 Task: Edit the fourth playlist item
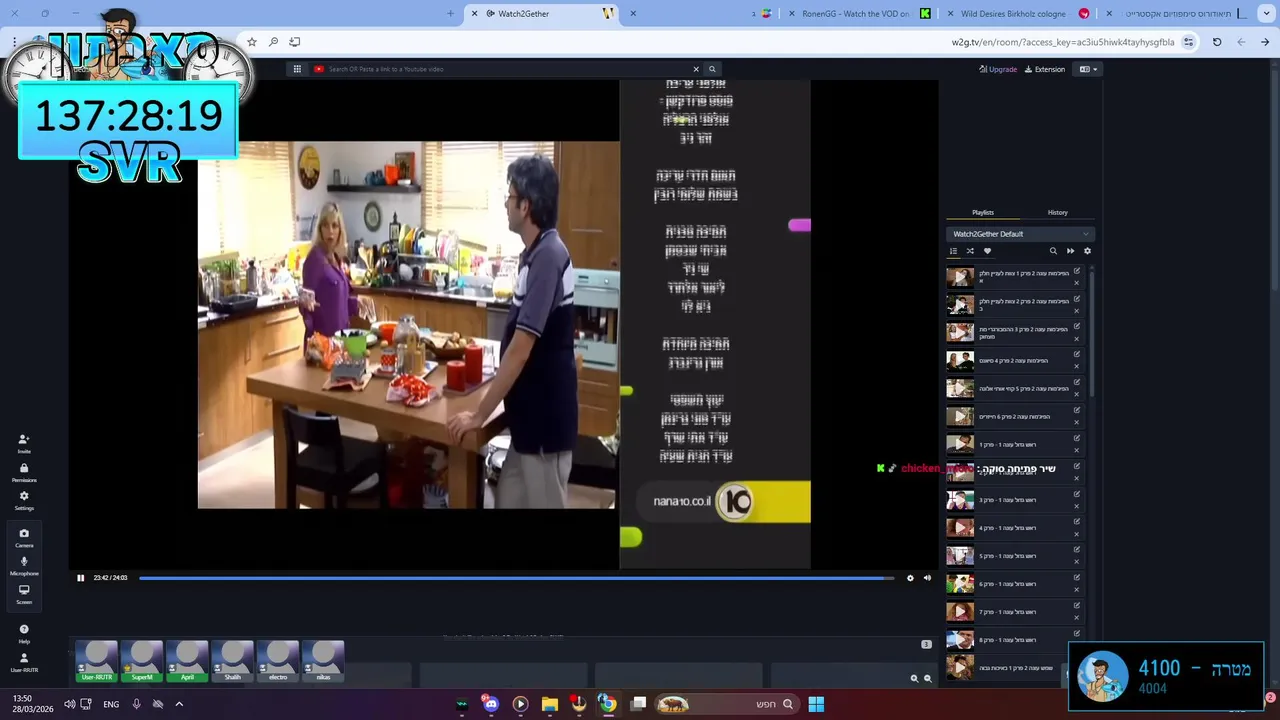click(x=1077, y=354)
